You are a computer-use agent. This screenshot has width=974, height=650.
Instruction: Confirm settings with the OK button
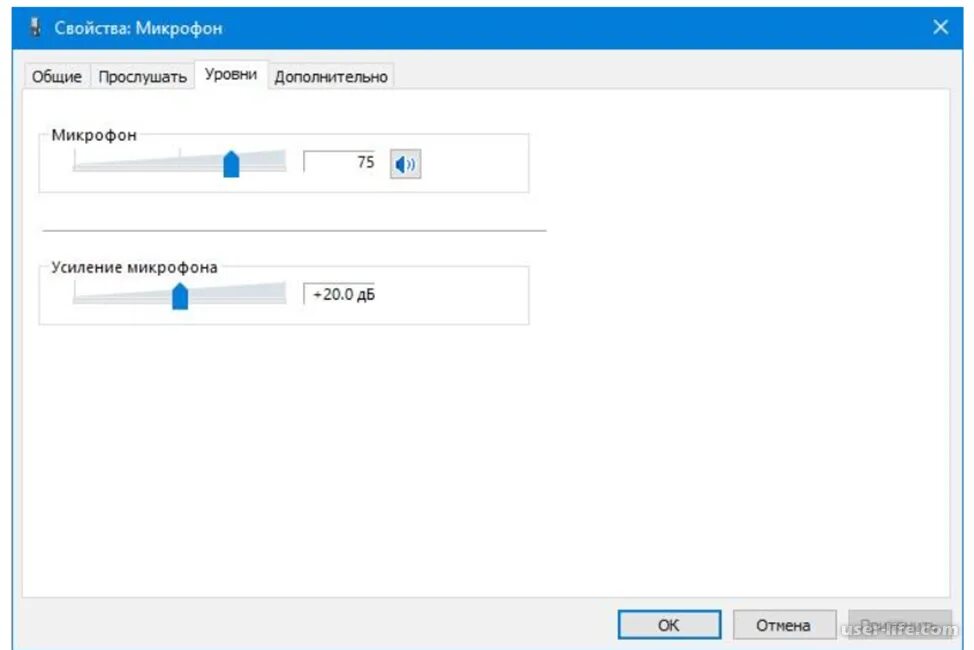(x=669, y=625)
